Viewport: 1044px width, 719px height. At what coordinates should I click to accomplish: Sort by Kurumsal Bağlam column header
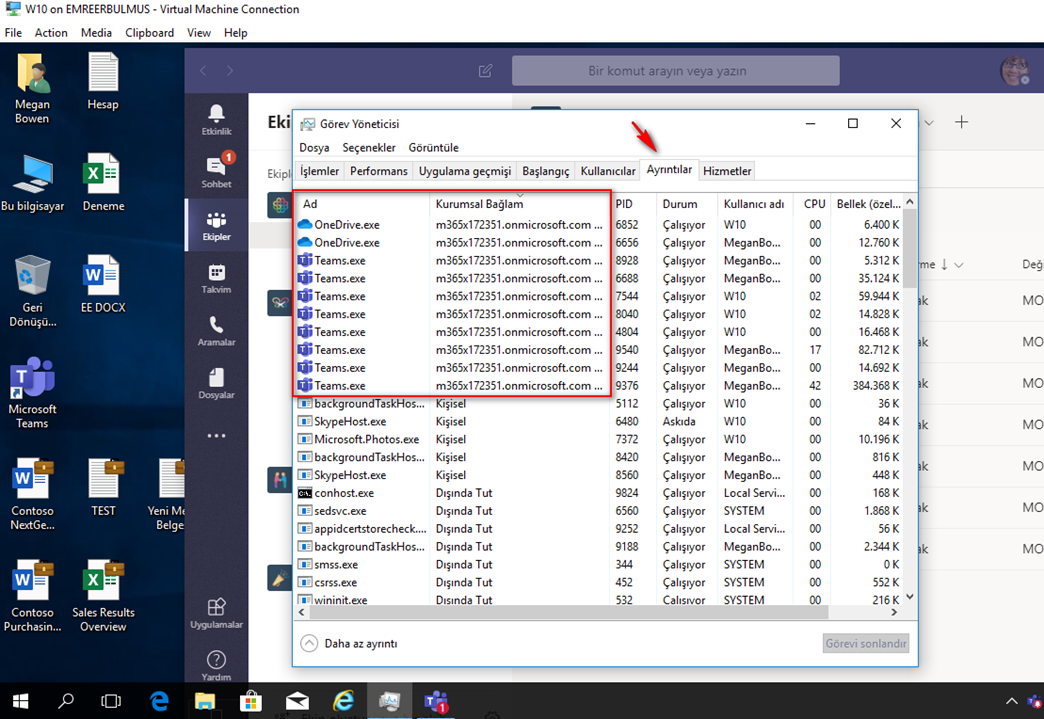point(520,204)
